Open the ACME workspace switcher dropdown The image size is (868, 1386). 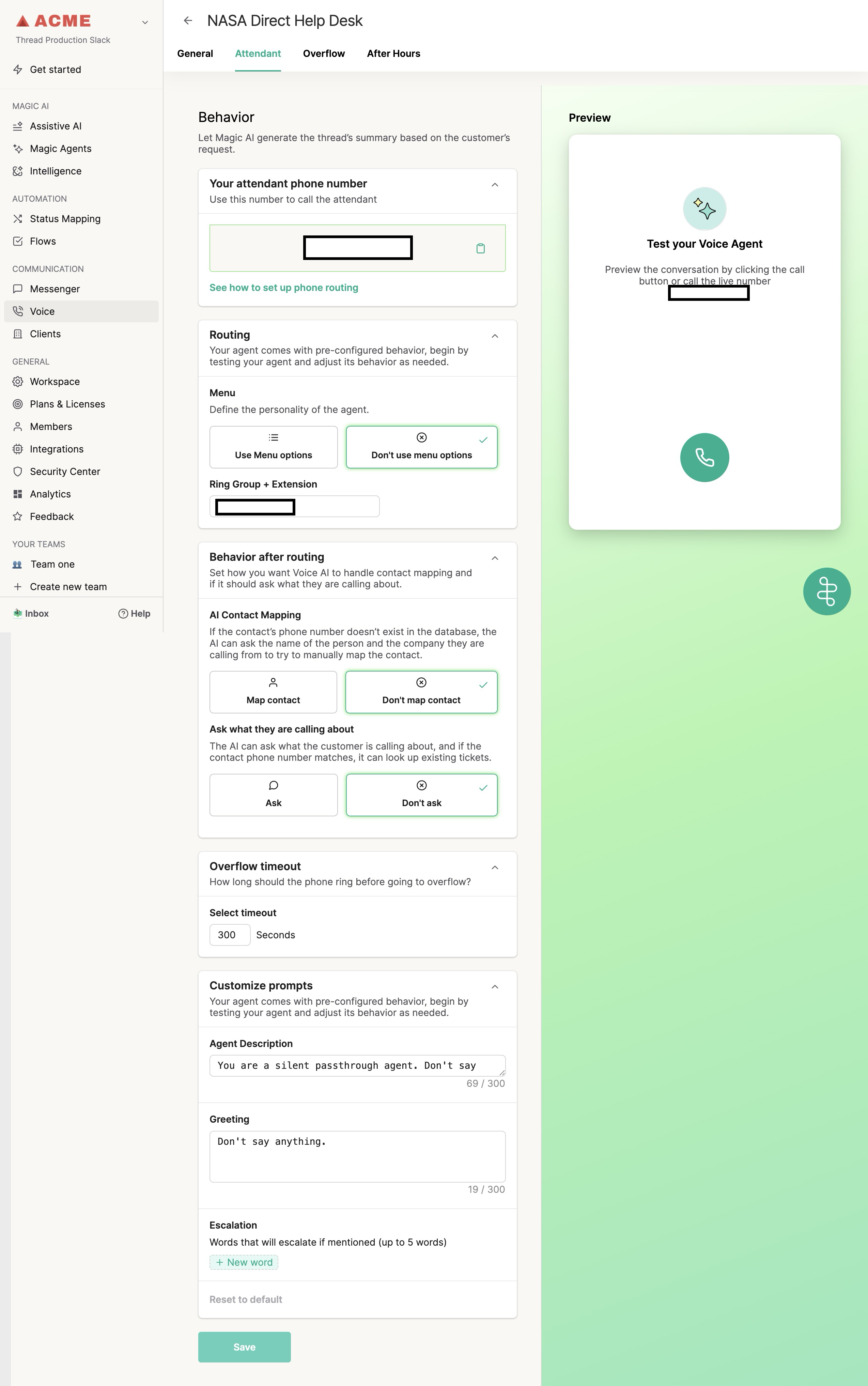[x=145, y=22]
